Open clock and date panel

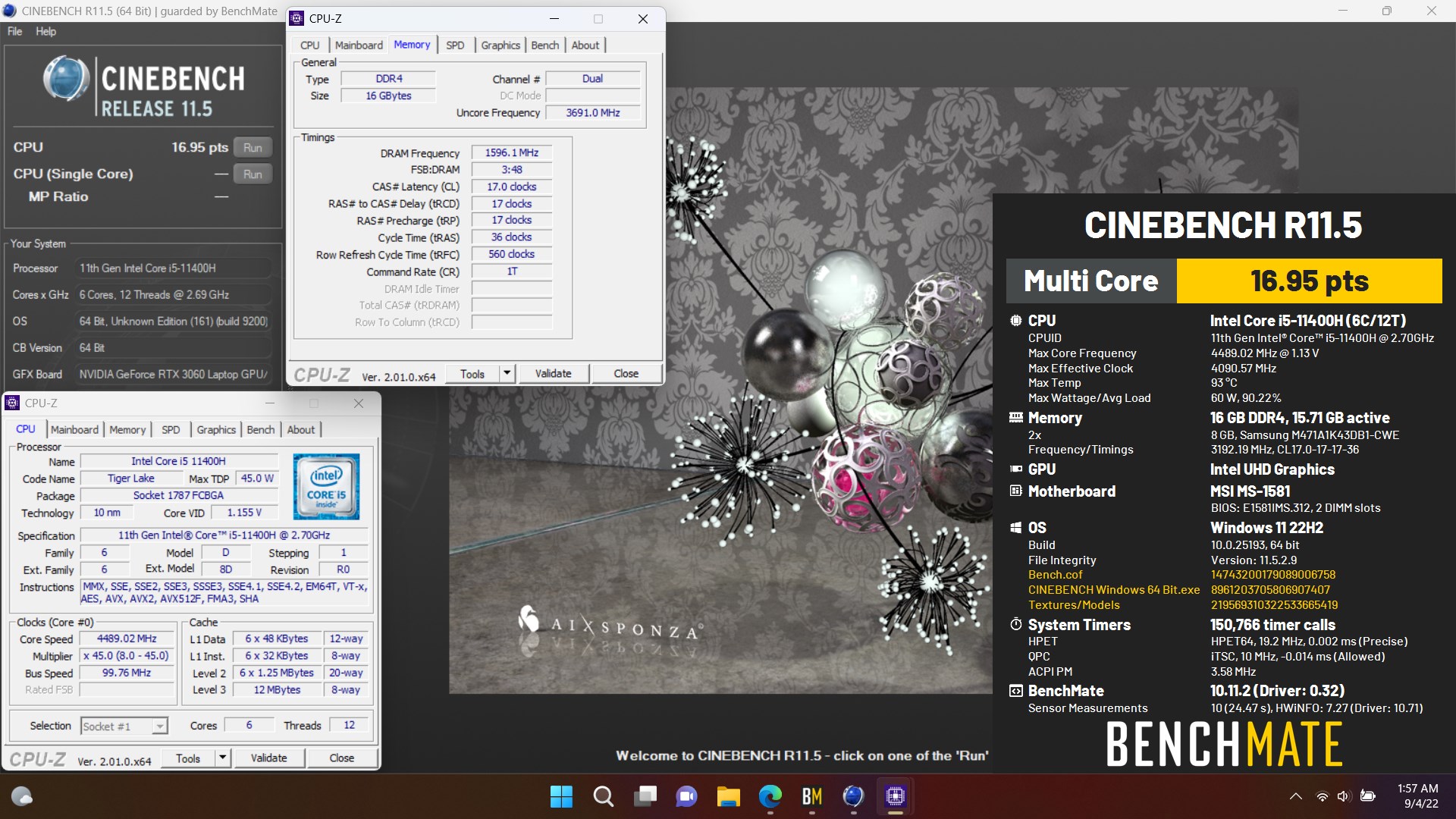click(x=1418, y=796)
